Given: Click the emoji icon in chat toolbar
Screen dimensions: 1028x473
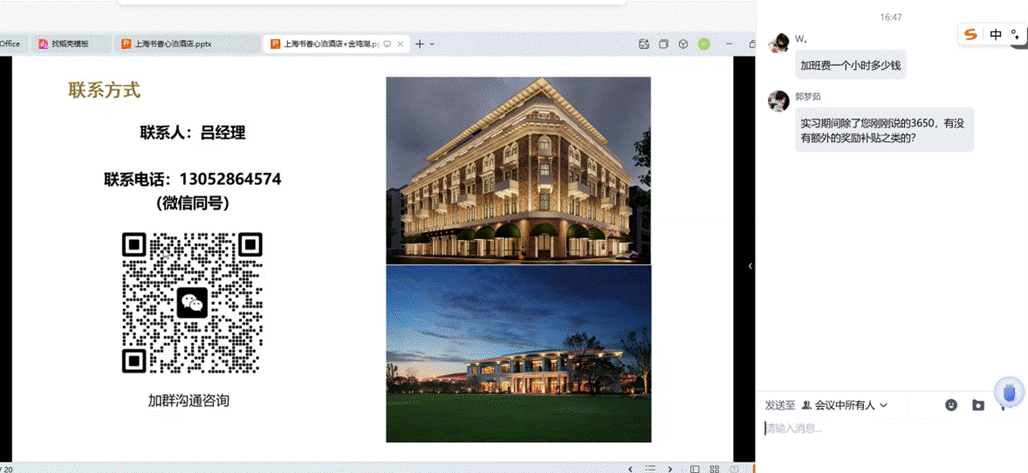Looking at the screenshot, I should [x=951, y=405].
